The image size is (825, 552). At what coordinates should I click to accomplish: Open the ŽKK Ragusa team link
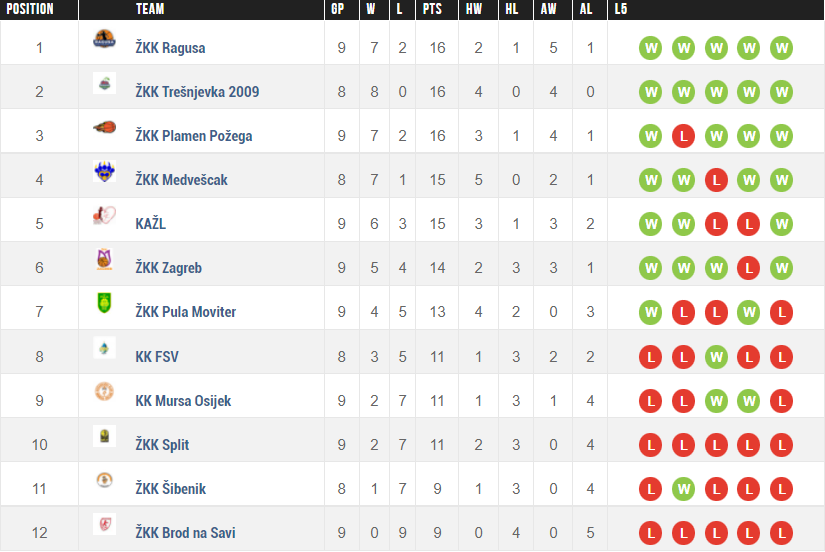click(170, 48)
